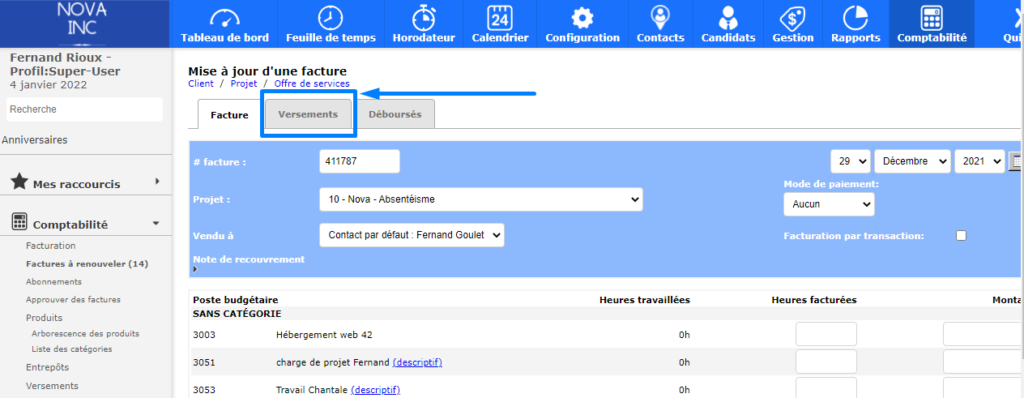Open Produits in the sidebar
Screen dimensions: 1024x398
44,318
